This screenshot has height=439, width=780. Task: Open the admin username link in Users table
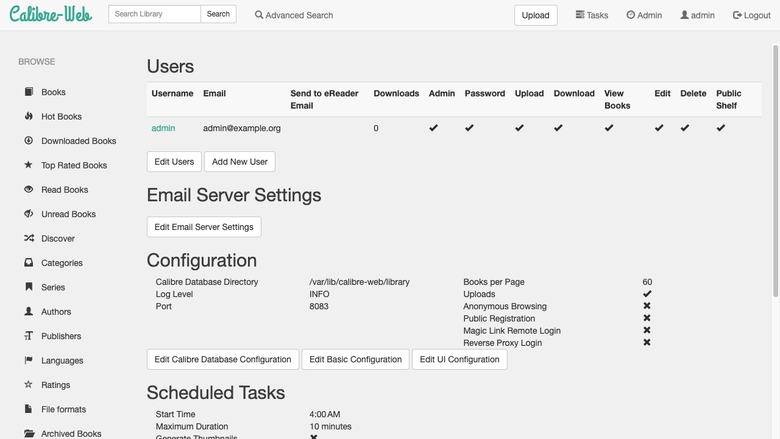coord(163,128)
